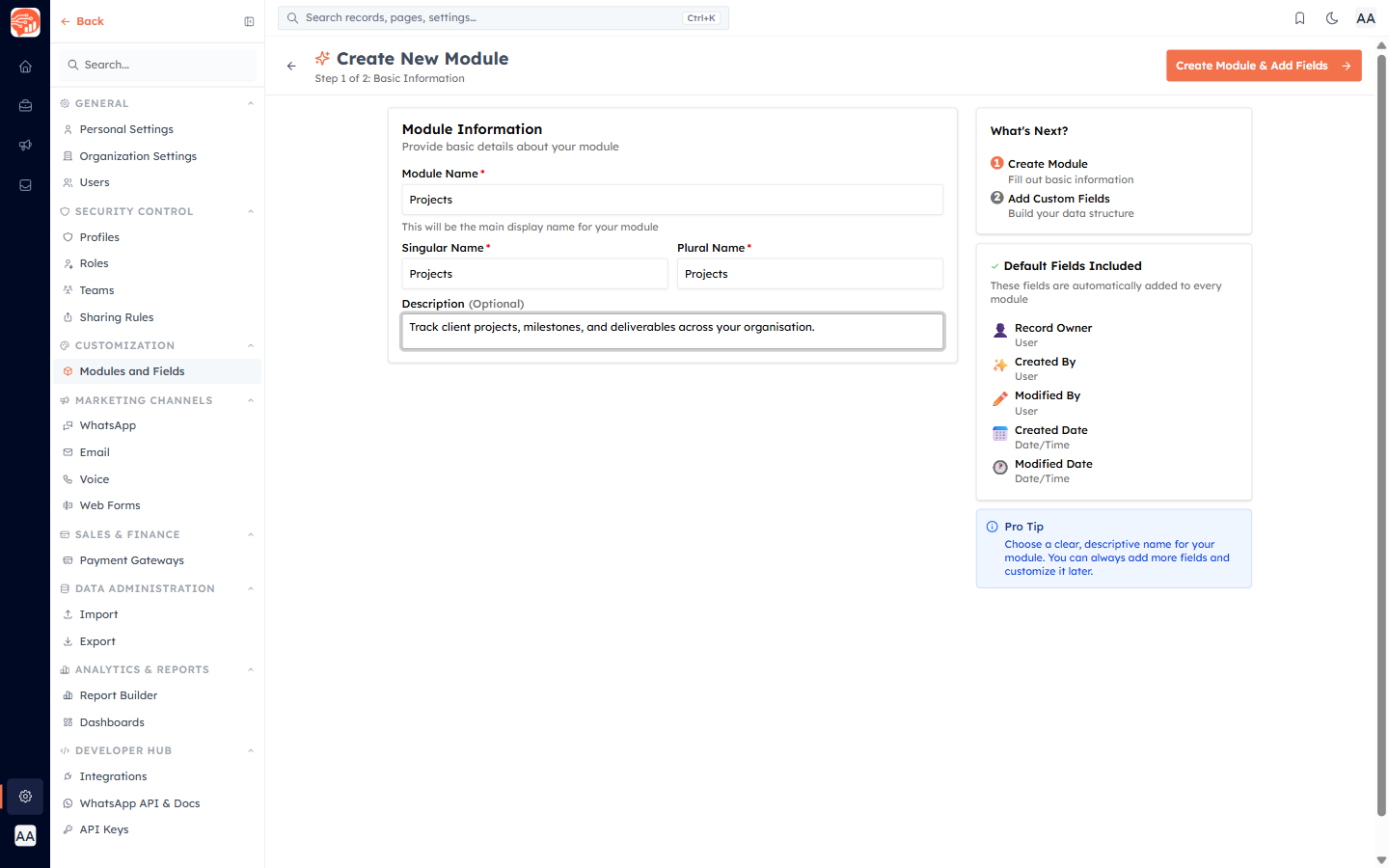Viewport: 1389px width, 868px height.
Task: Click the global search records bar
Action: 504,17
